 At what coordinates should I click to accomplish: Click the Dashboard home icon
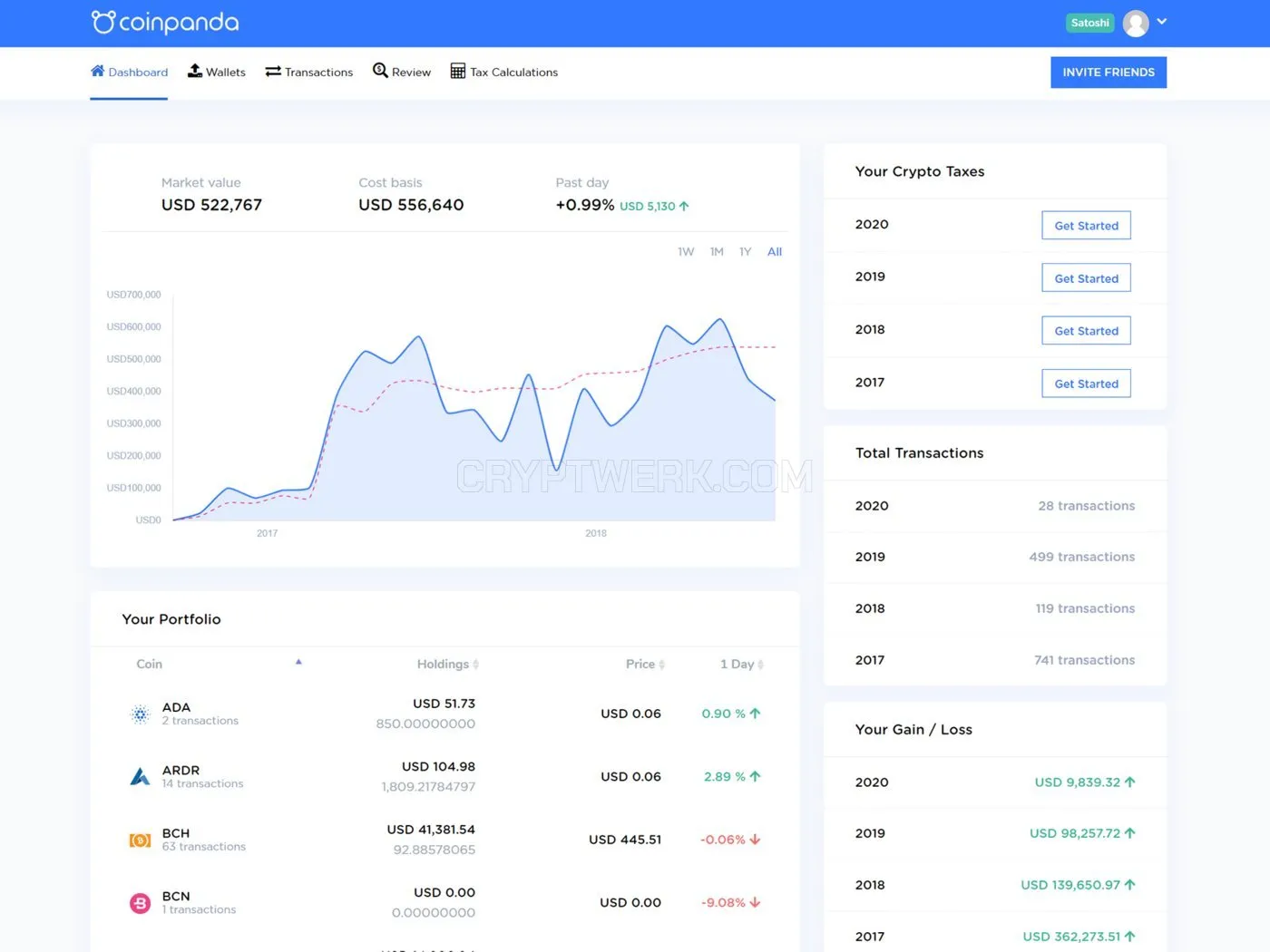pyautogui.click(x=98, y=71)
